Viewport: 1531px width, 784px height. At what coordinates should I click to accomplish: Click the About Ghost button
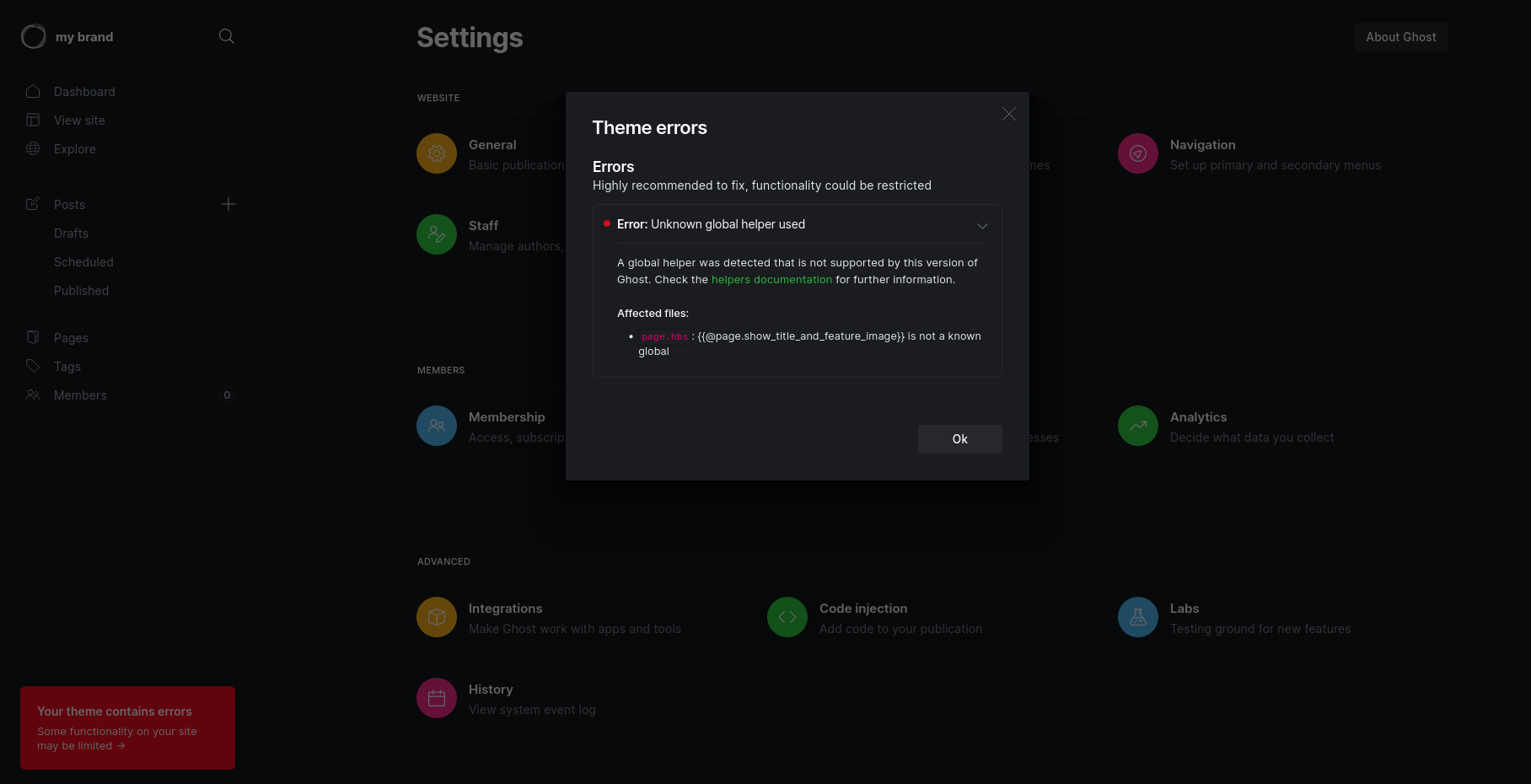coord(1400,36)
